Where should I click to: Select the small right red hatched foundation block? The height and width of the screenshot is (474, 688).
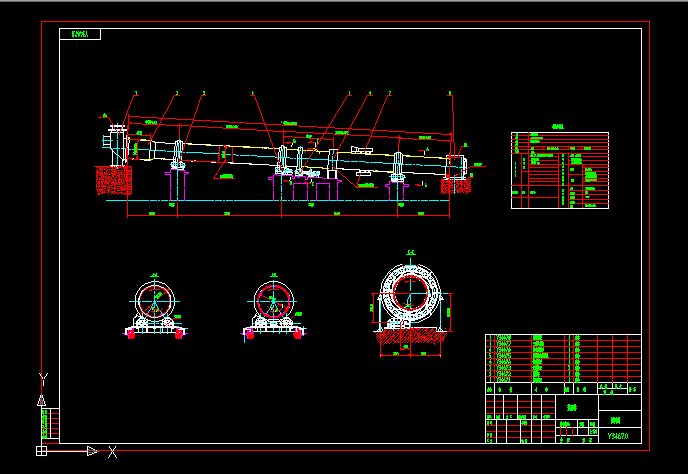(456, 186)
